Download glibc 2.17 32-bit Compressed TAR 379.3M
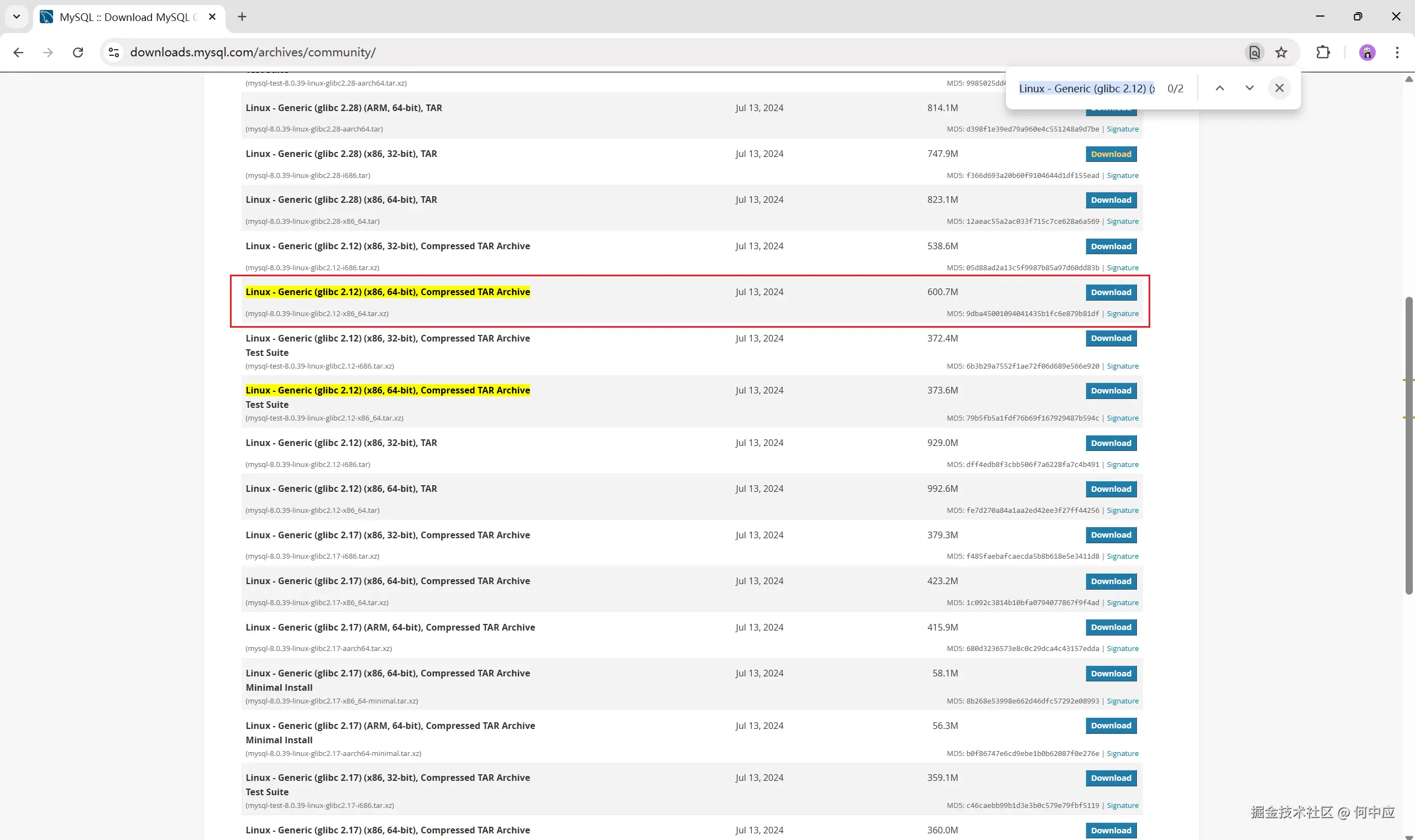Image resolution: width=1415 pixels, height=840 pixels. (x=1110, y=535)
